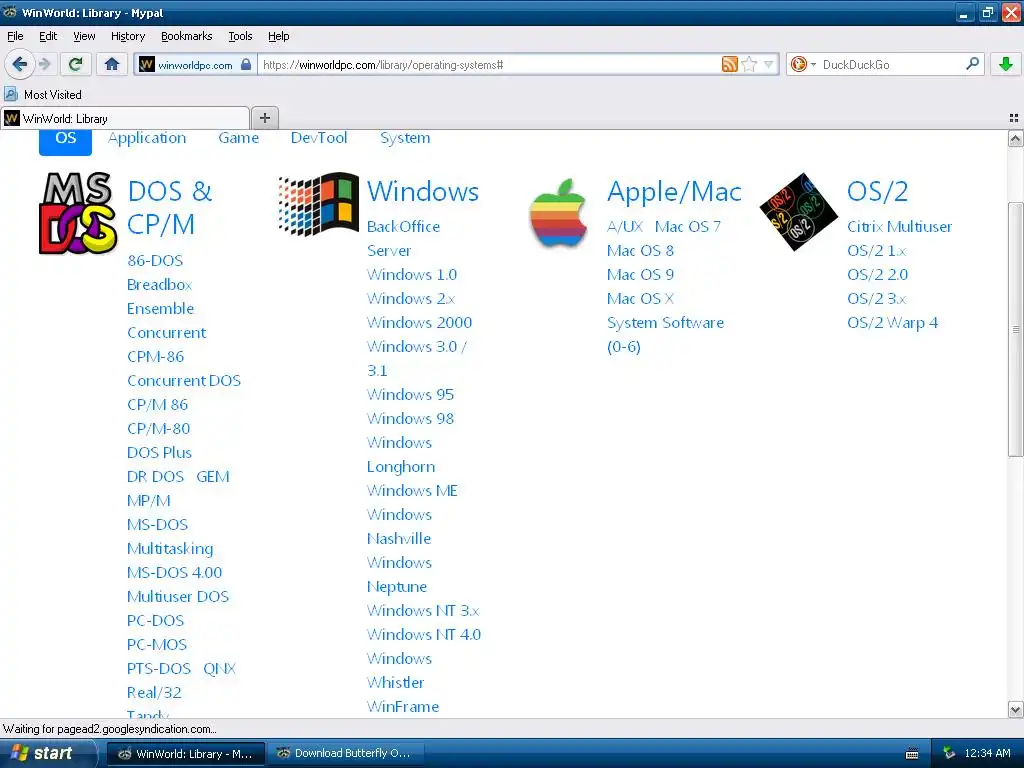Open the Windows heading link
This screenshot has width=1024, height=768.
tap(423, 191)
